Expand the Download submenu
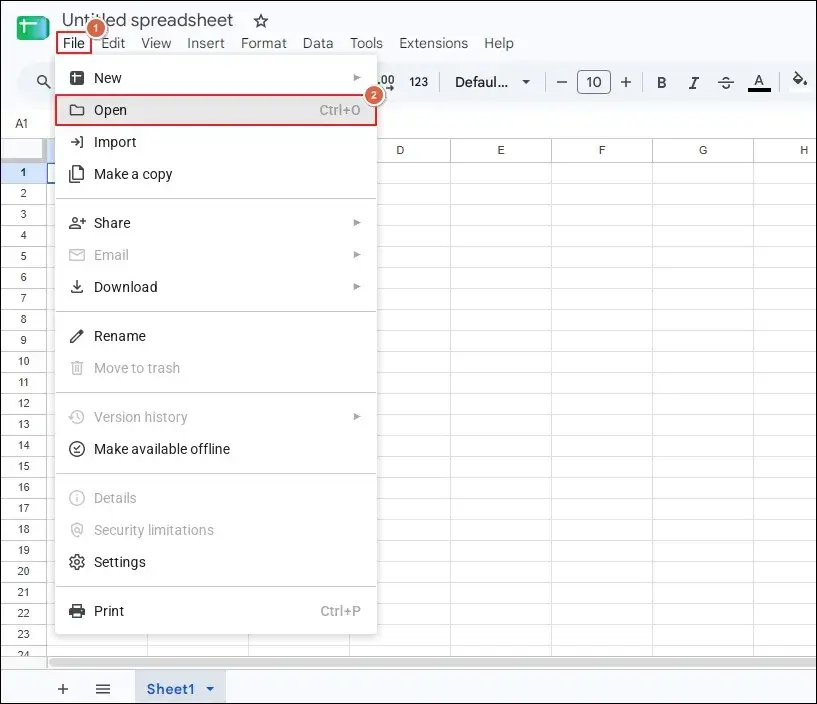 coord(216,287)
